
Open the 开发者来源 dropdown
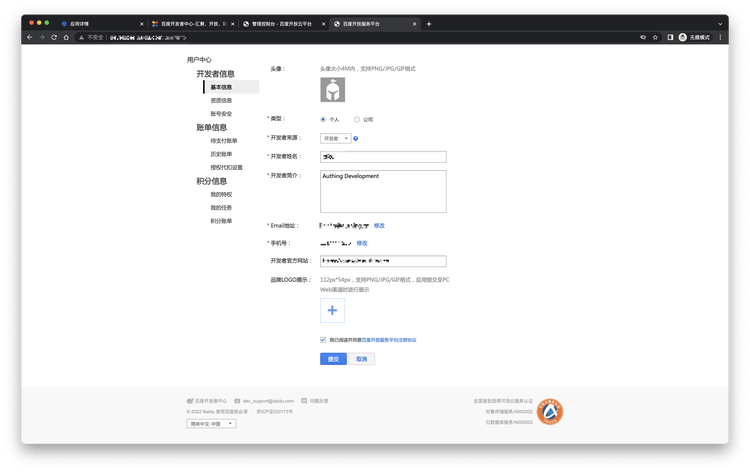click(335, 138)
